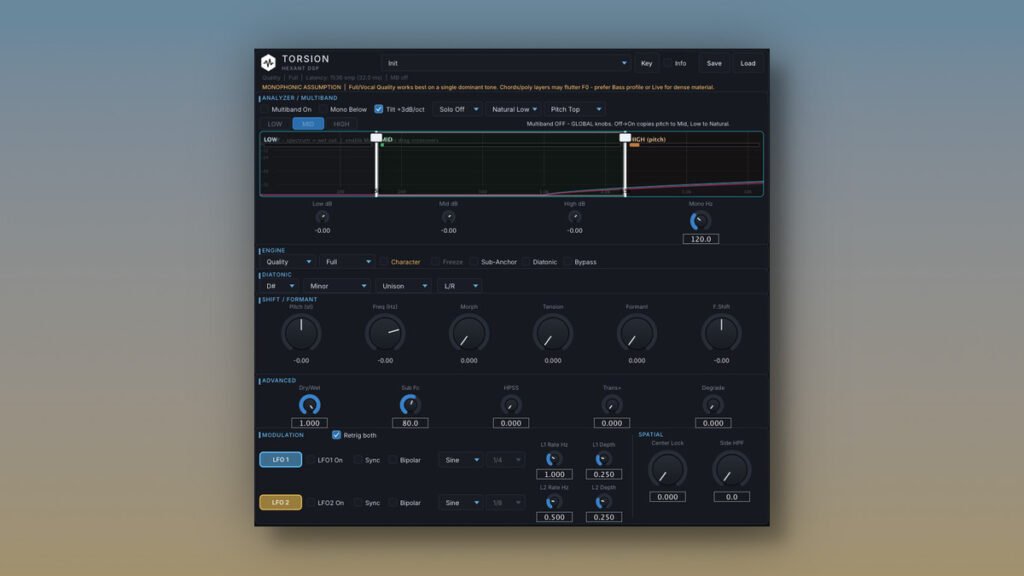Viewport: 1024px width, 576px height.
Task: Click the Formant knob
Action: coord(637,333)
